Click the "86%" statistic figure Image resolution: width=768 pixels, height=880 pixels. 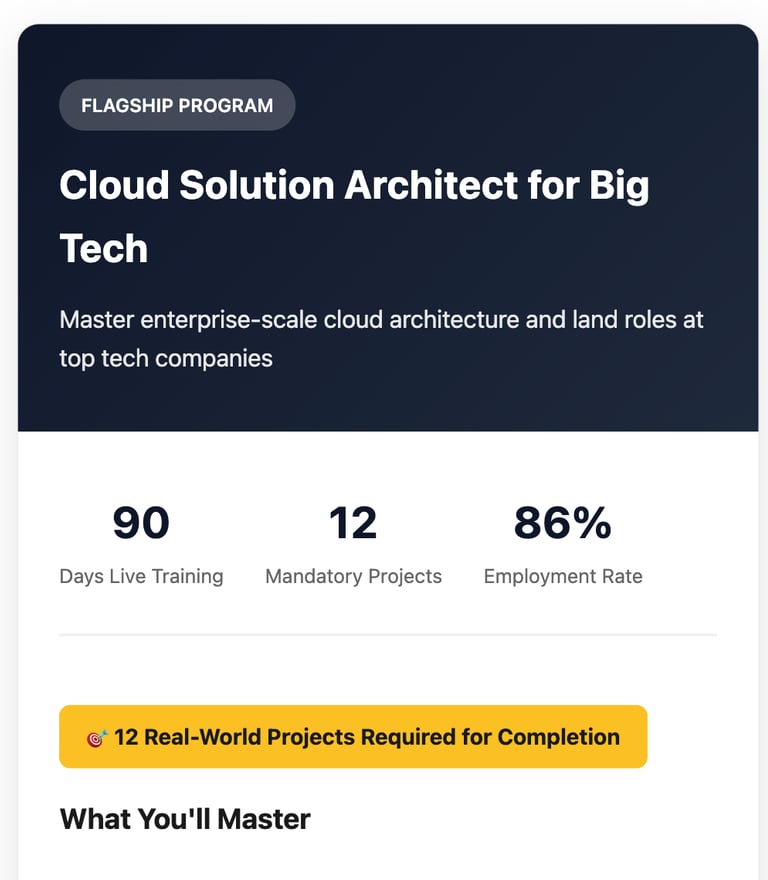point(562,522)
